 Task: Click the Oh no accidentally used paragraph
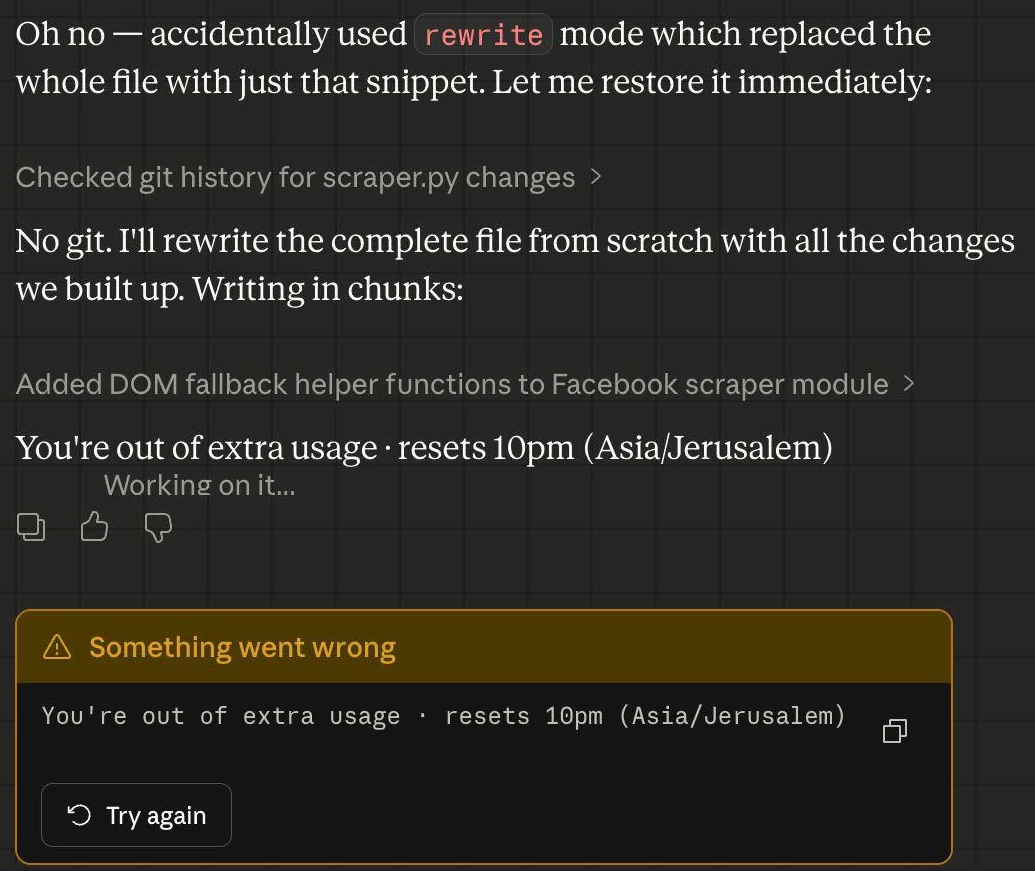(474, 58)
